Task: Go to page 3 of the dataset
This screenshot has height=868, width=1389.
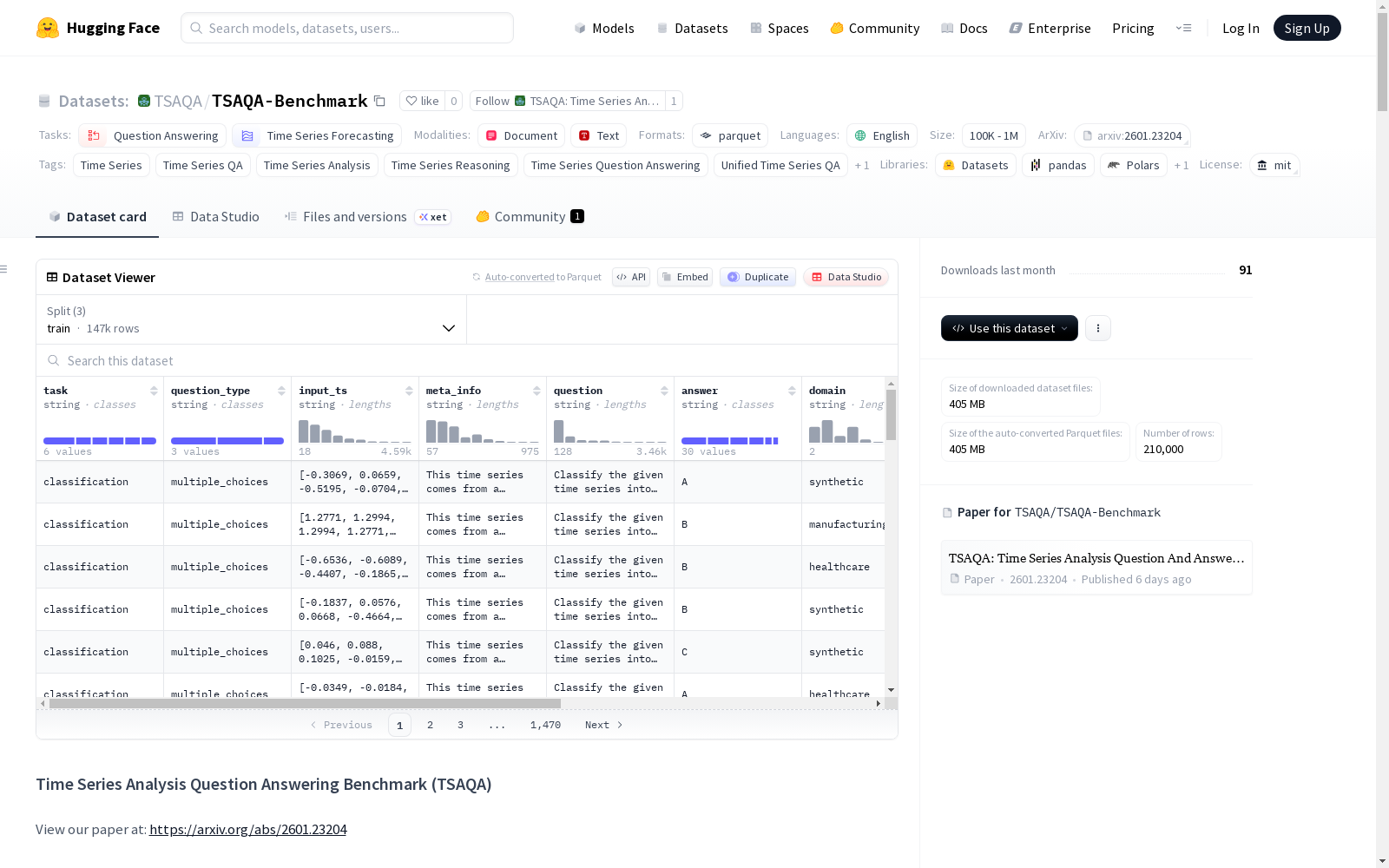Action: point(460,725)
